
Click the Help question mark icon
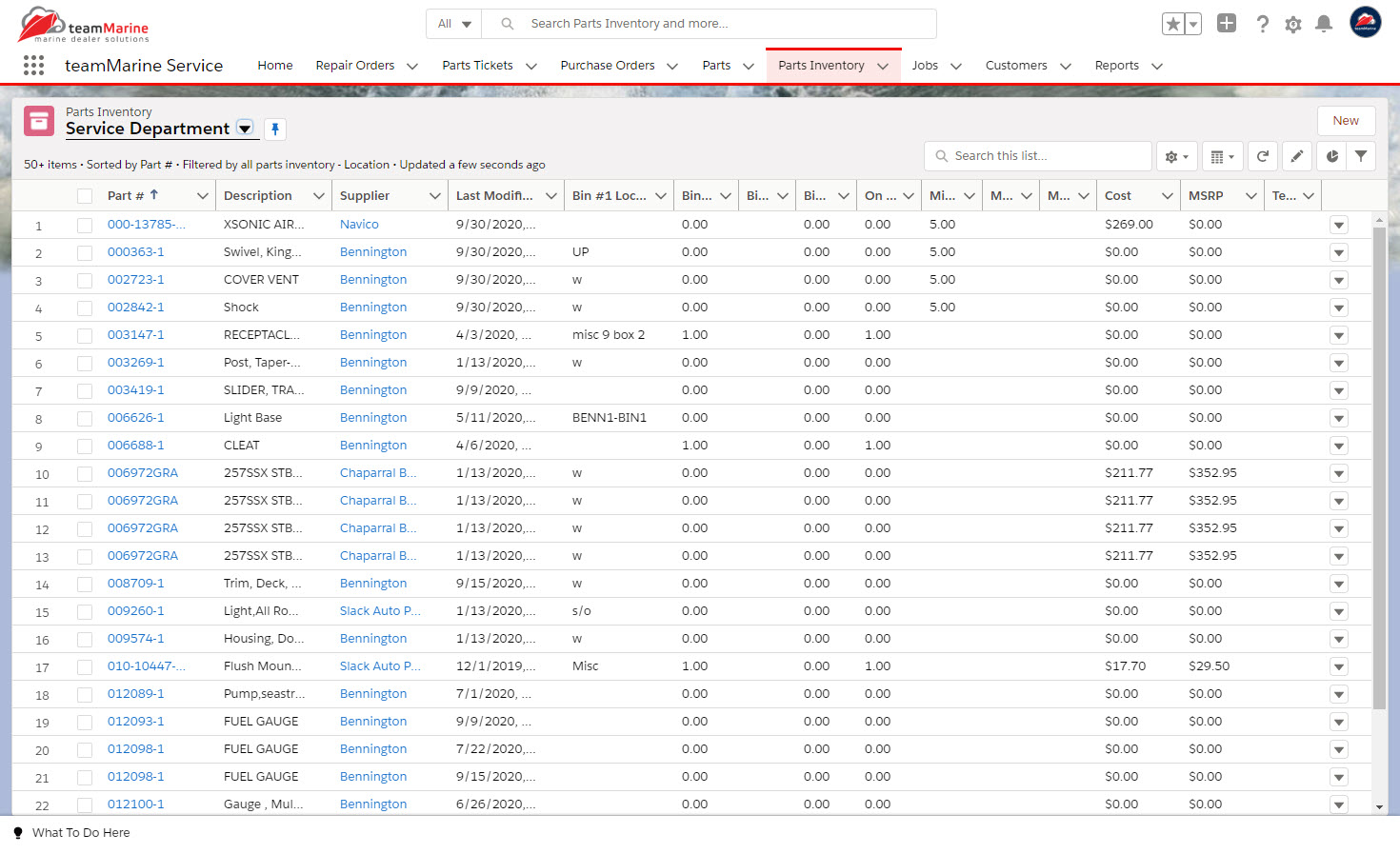(x=1262, y=24)
